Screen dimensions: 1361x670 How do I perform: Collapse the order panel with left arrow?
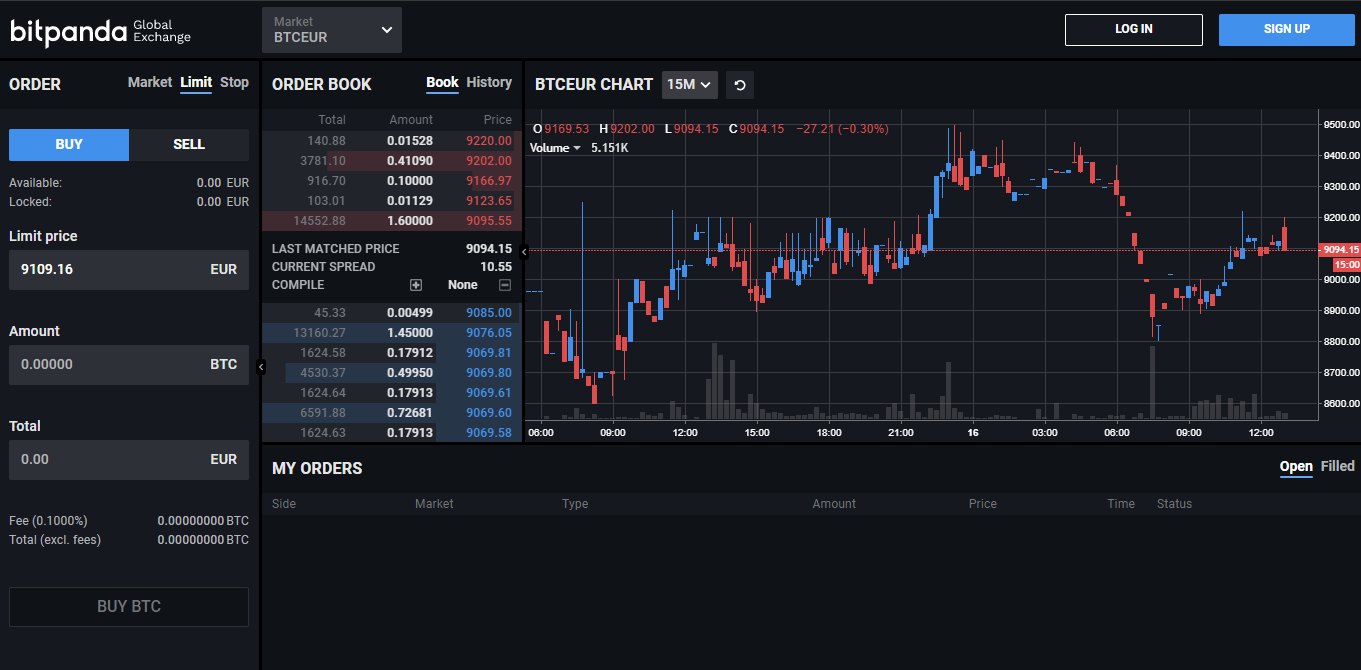click(x=261, y=367)
